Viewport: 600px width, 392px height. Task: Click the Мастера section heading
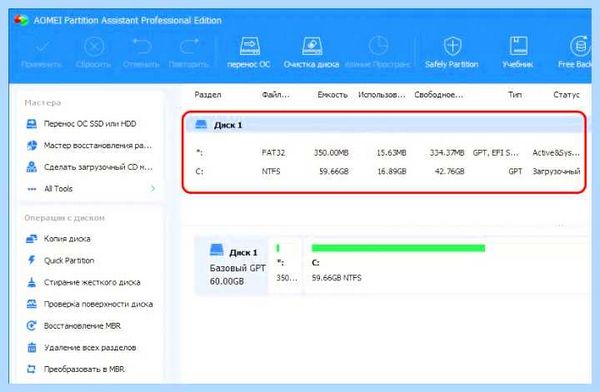click(42, 103)
